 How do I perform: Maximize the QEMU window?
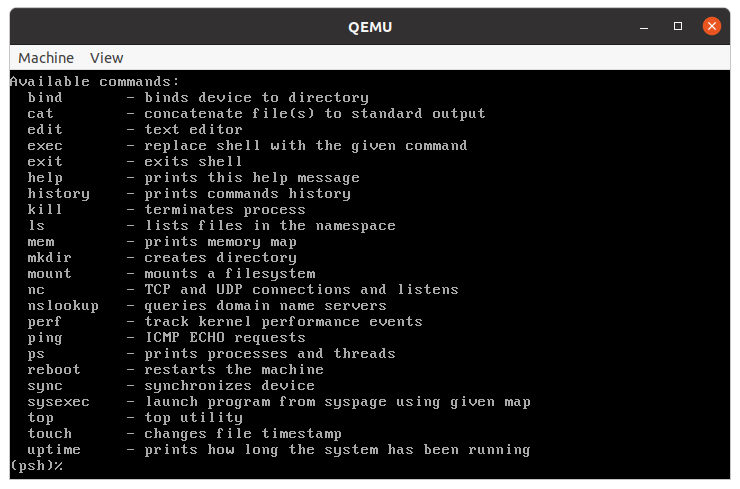tap(678, 26)
